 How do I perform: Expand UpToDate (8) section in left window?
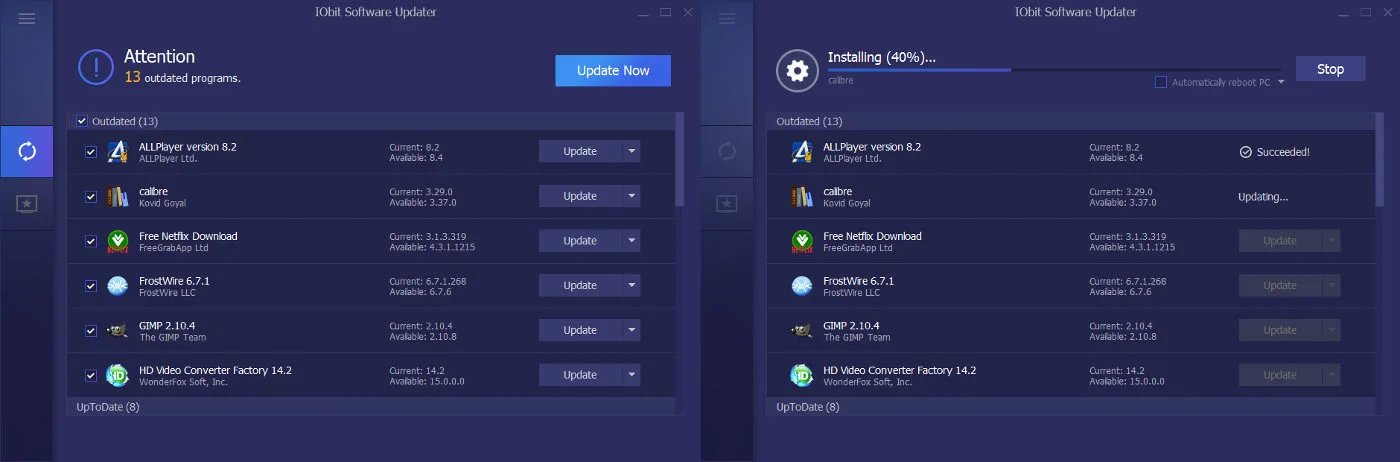372,407
